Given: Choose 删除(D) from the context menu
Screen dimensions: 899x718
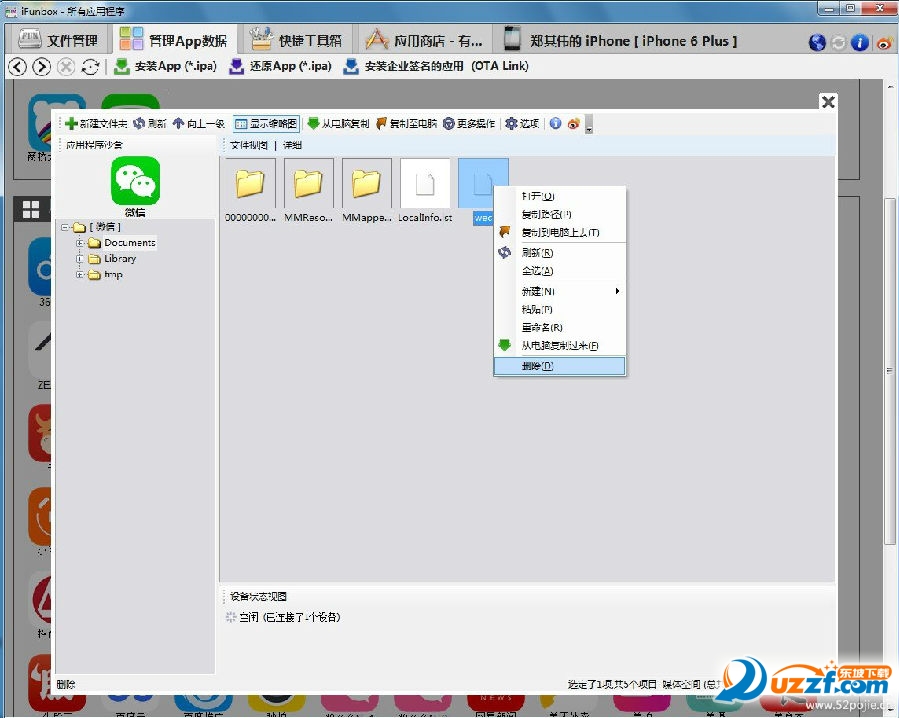Looking at the screenshot, I should [x=560, y=366].
